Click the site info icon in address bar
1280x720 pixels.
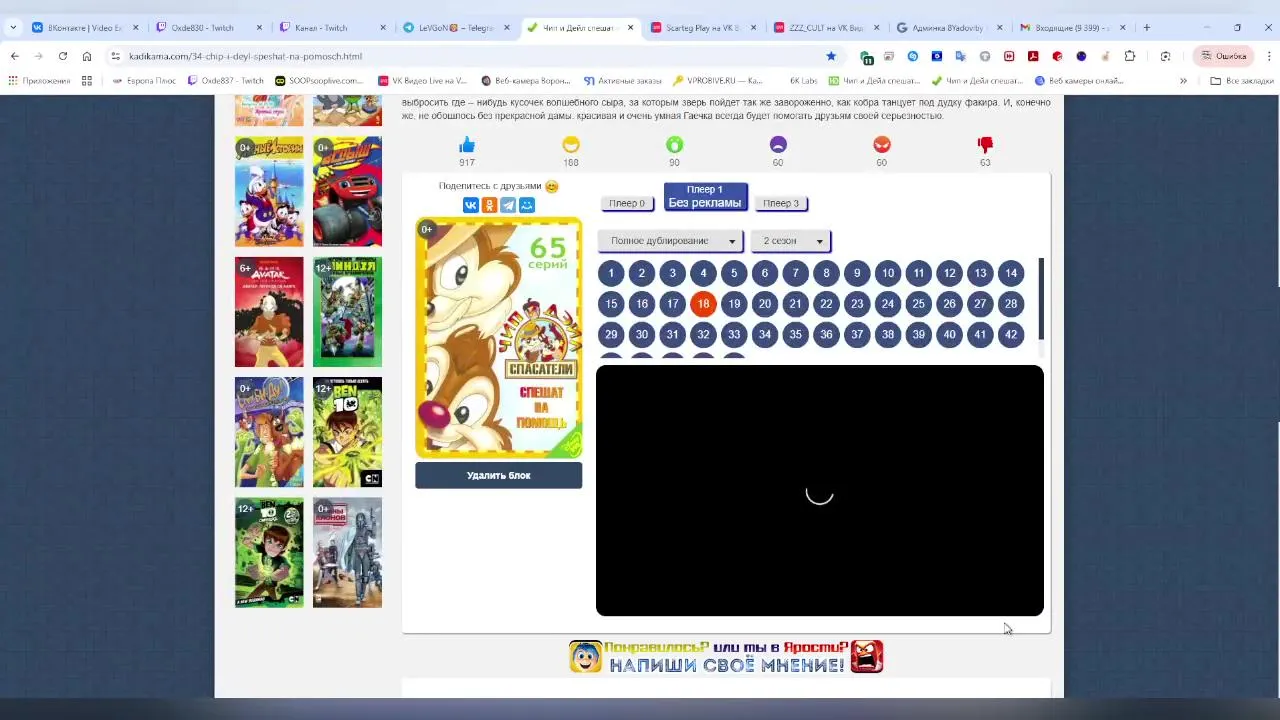[116, 56]
